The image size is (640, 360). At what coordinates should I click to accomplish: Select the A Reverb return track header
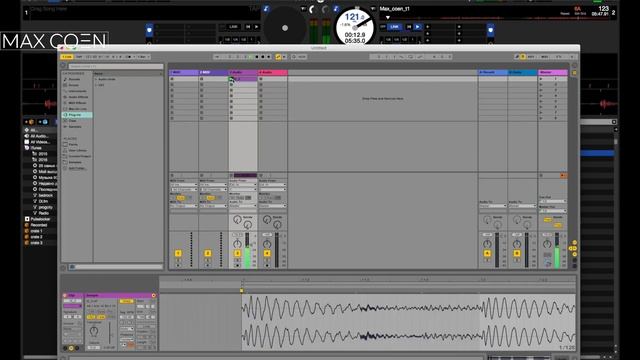pyautogui.click(x=493, y=73)
